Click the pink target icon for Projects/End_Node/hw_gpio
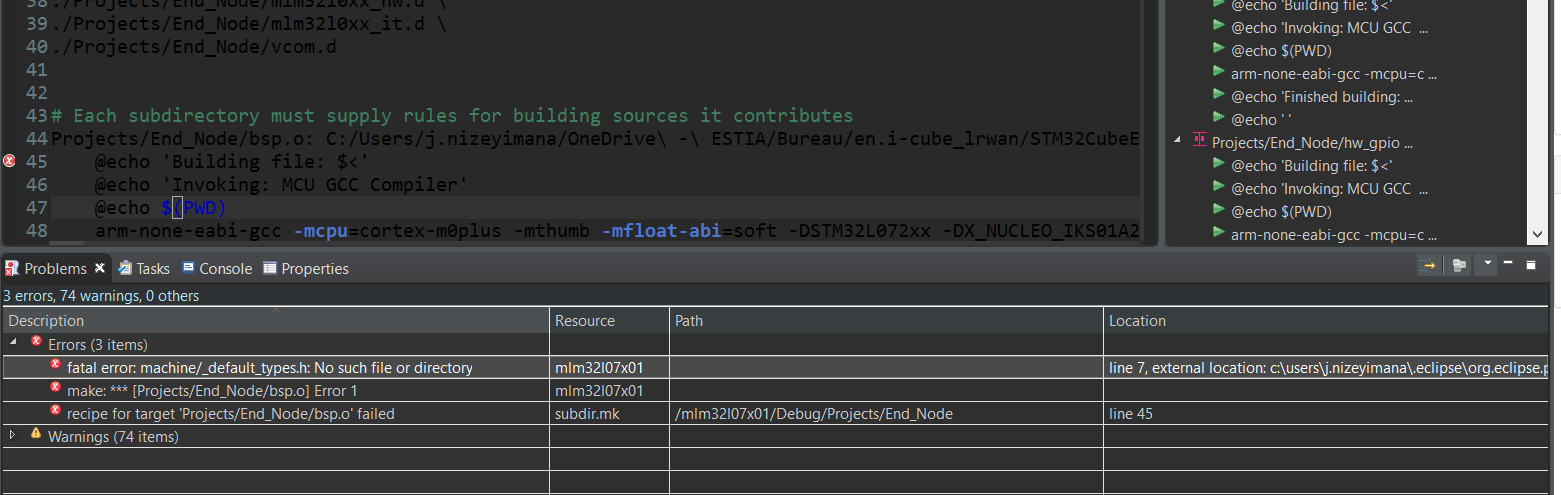The image size is (1561, 495). (x=1200, y=142)
